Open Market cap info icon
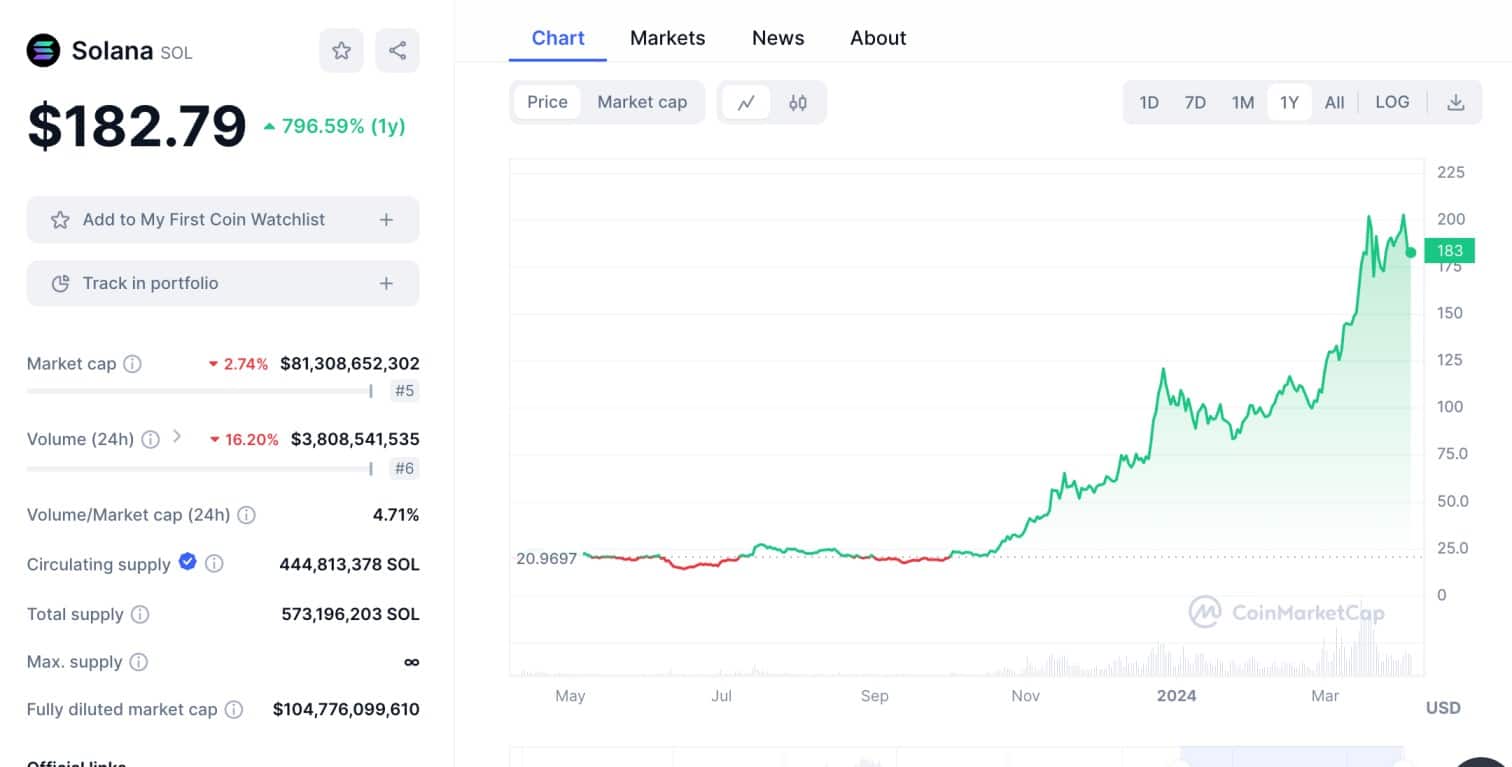 (x=132, y=364)
